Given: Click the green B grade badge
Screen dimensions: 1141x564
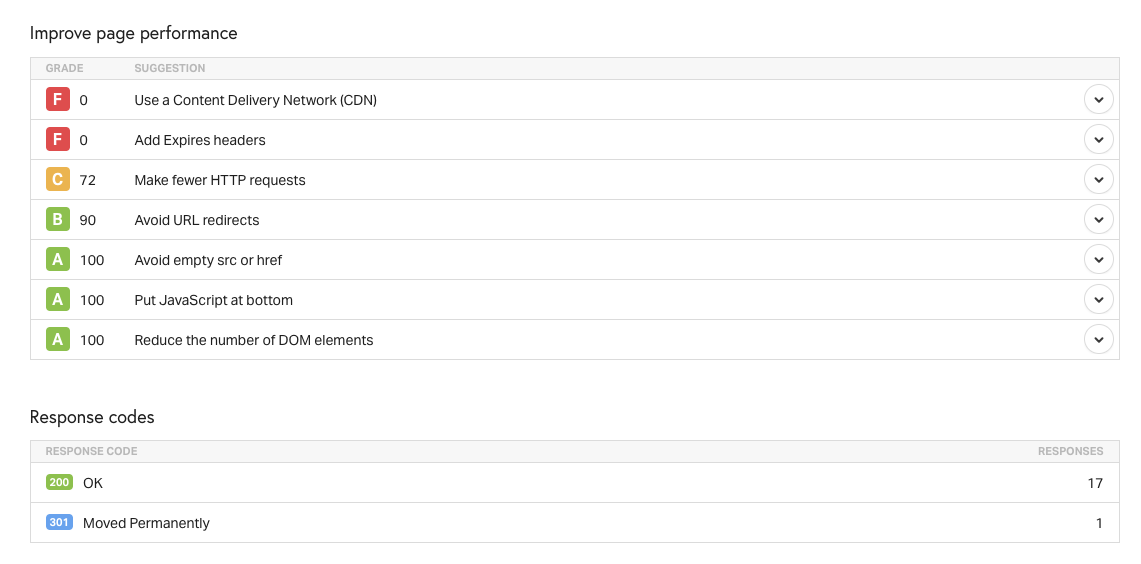Looking at the screenshot, I should coord(57,220).
